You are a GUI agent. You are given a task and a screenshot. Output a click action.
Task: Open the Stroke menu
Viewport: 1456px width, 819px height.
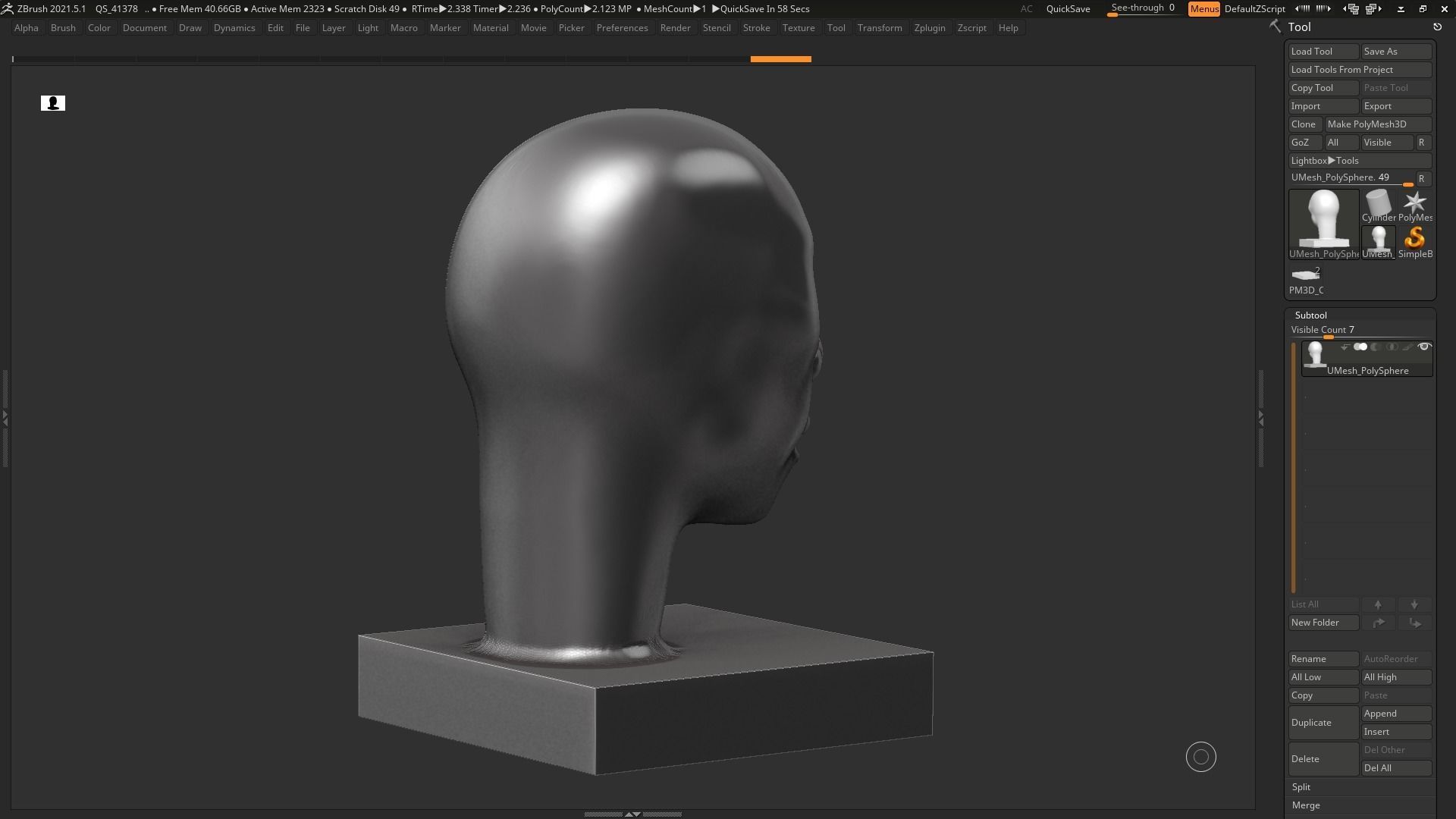[x=756, y=28]
